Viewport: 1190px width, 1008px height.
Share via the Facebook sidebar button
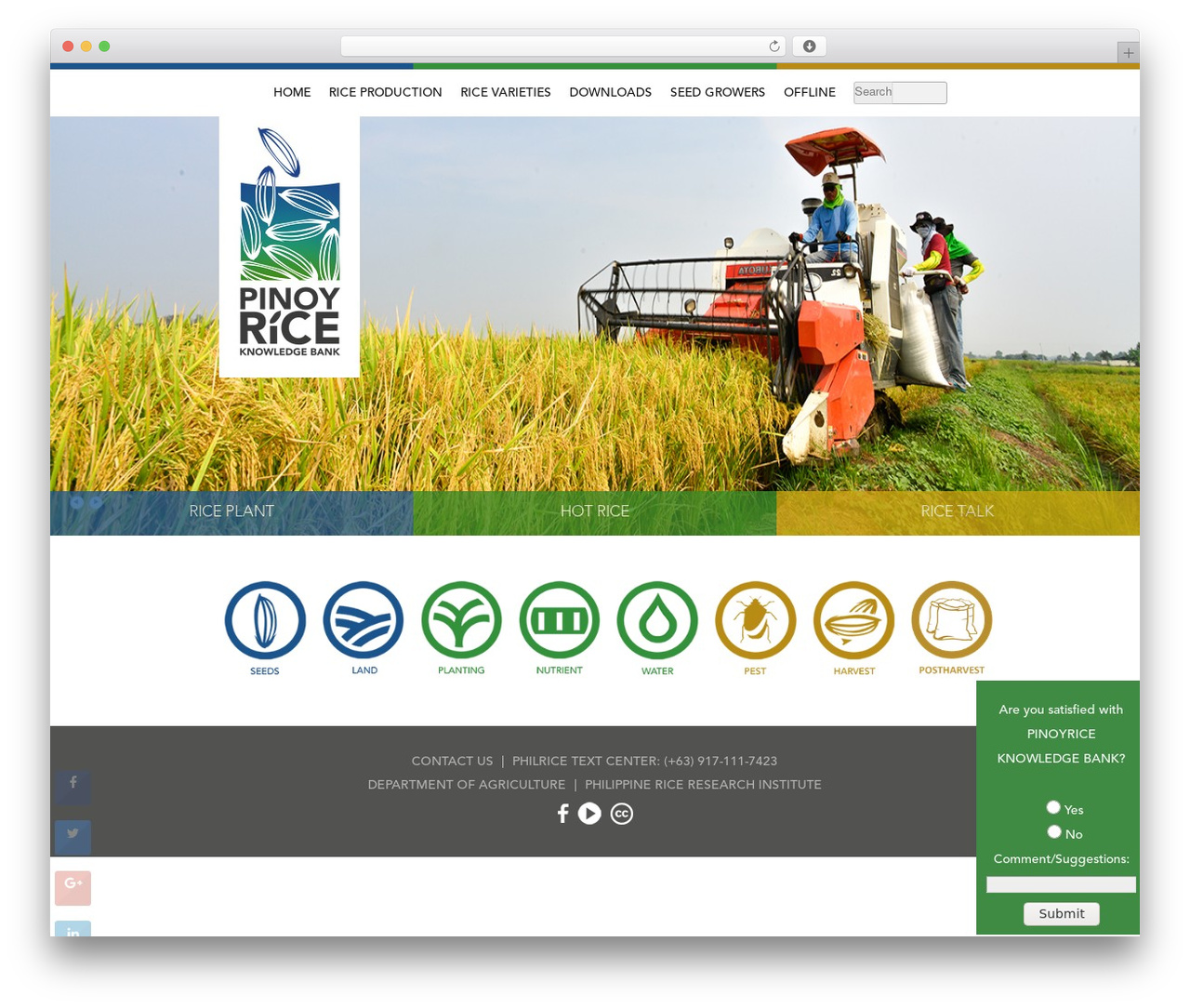pyautogui.click(x=73, y=787)
